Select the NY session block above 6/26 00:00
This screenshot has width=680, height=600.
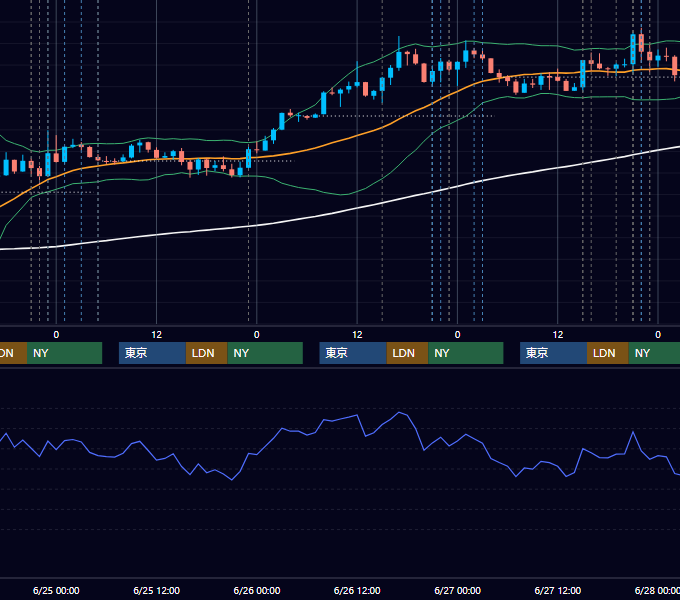(265, 353)
